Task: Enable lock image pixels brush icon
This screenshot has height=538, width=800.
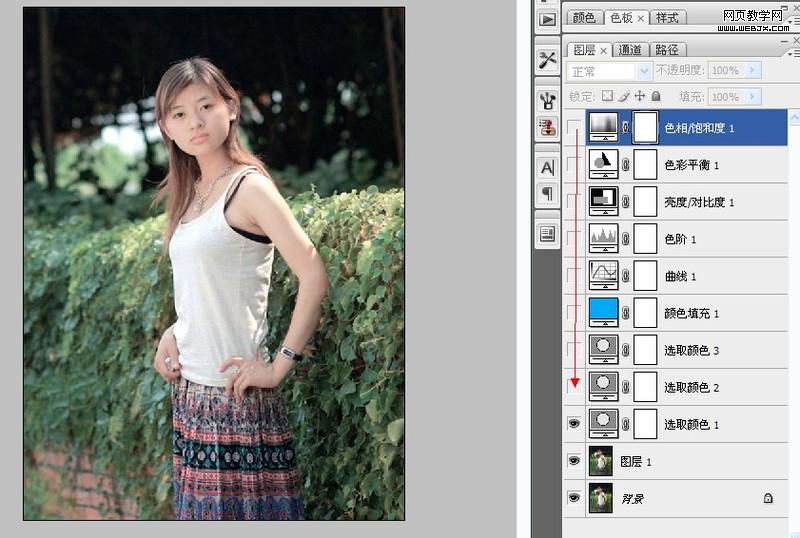Action: [623, 96]
